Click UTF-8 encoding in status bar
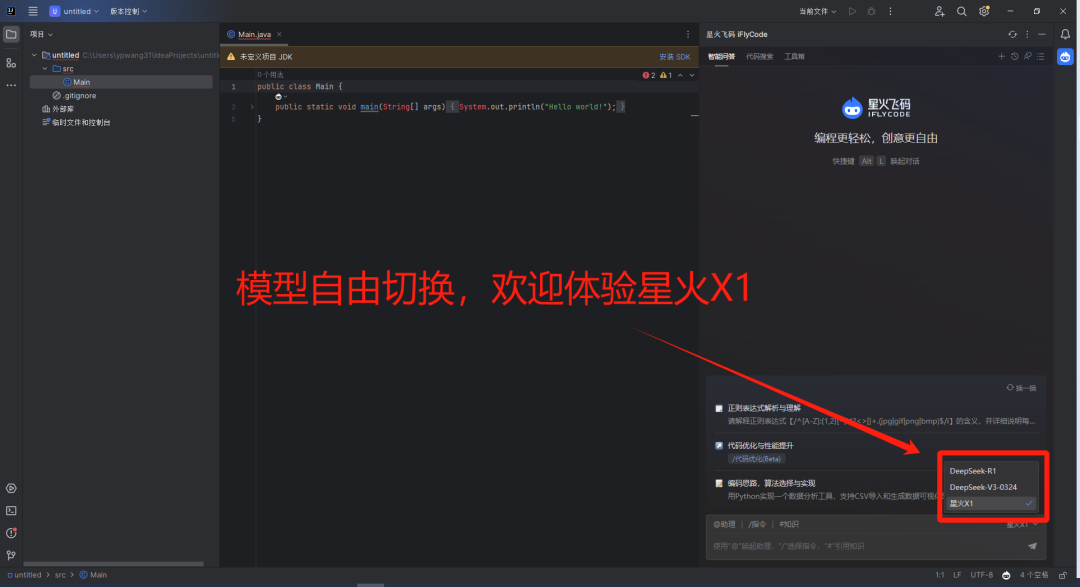Viewport: 1080px width, 587px height. [x=982, y=575]
